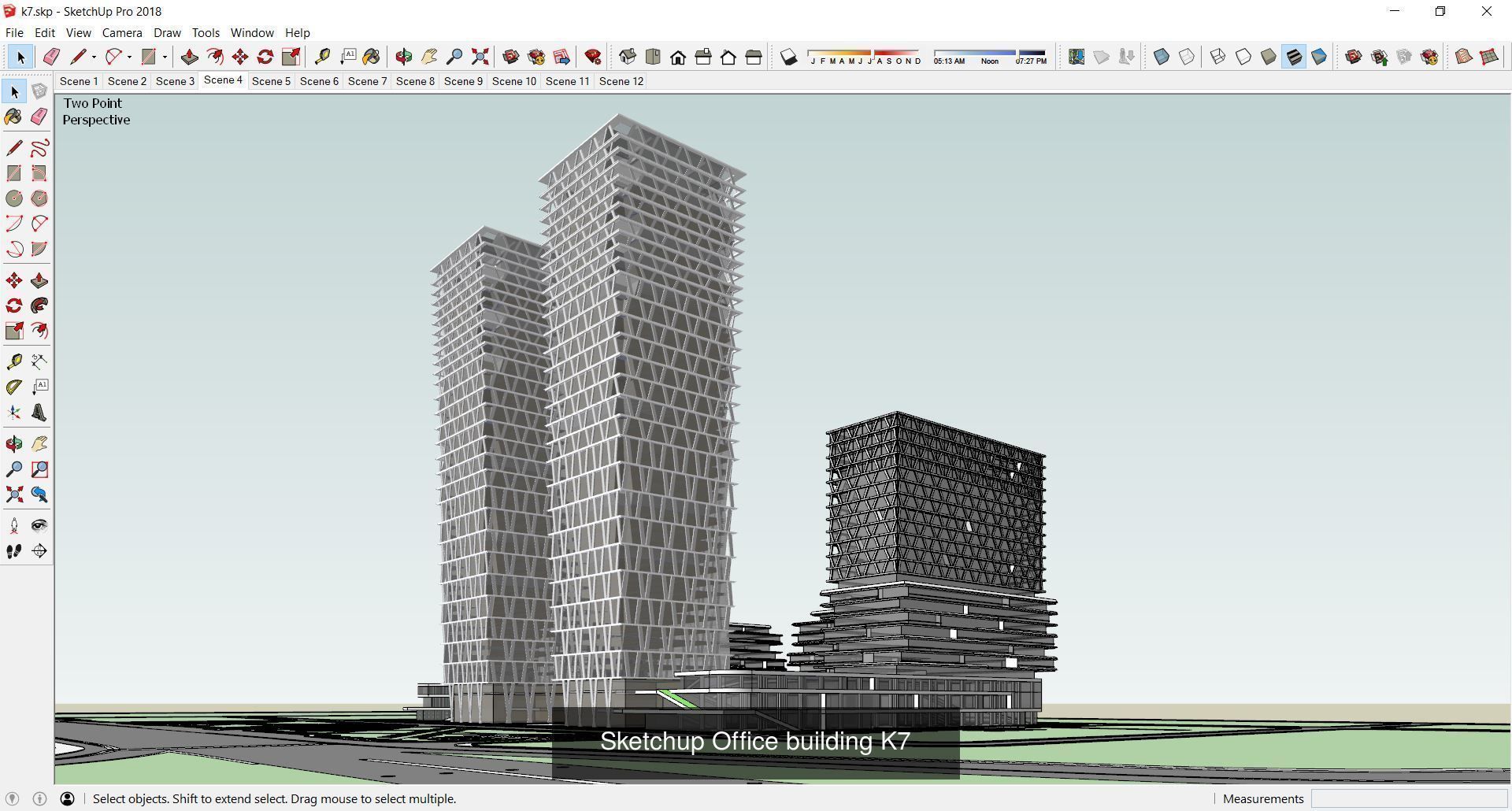Go back with the Previous view tool

pos(39,494)
